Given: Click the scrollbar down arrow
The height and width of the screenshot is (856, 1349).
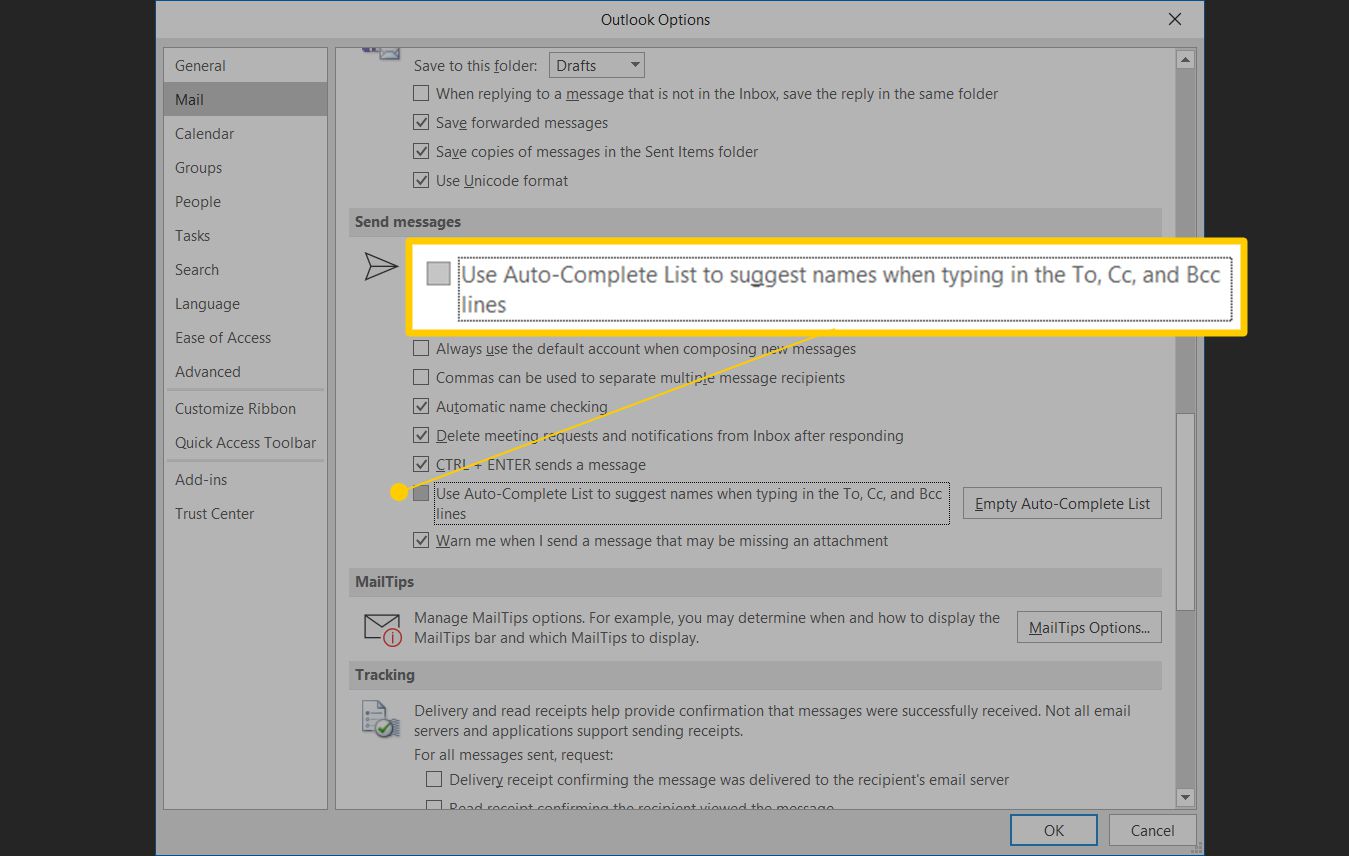Looking at the screenshot, I should coord(1185,797).
